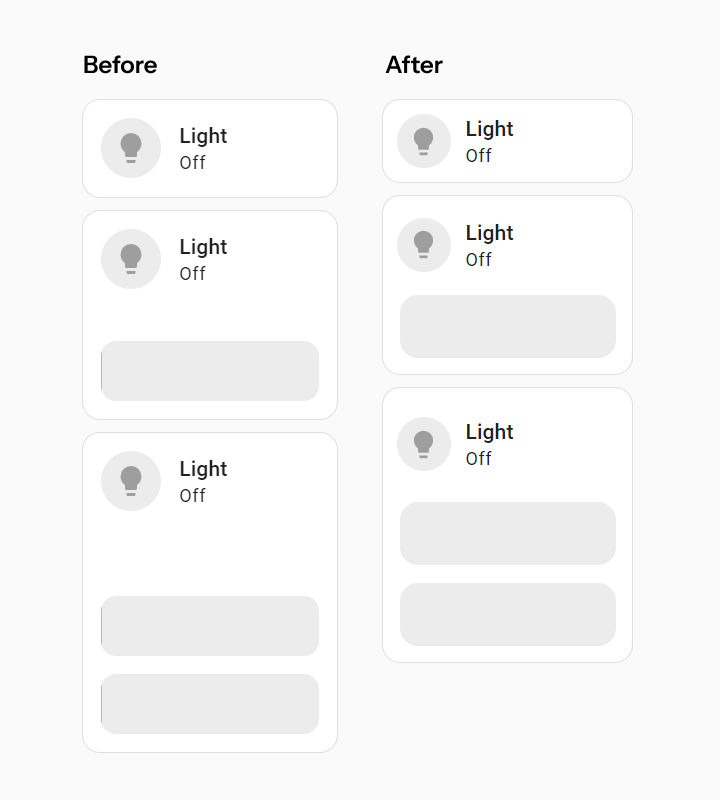Click the Light label on the second After card
The image size is (720, 800).
coord(489,233)
